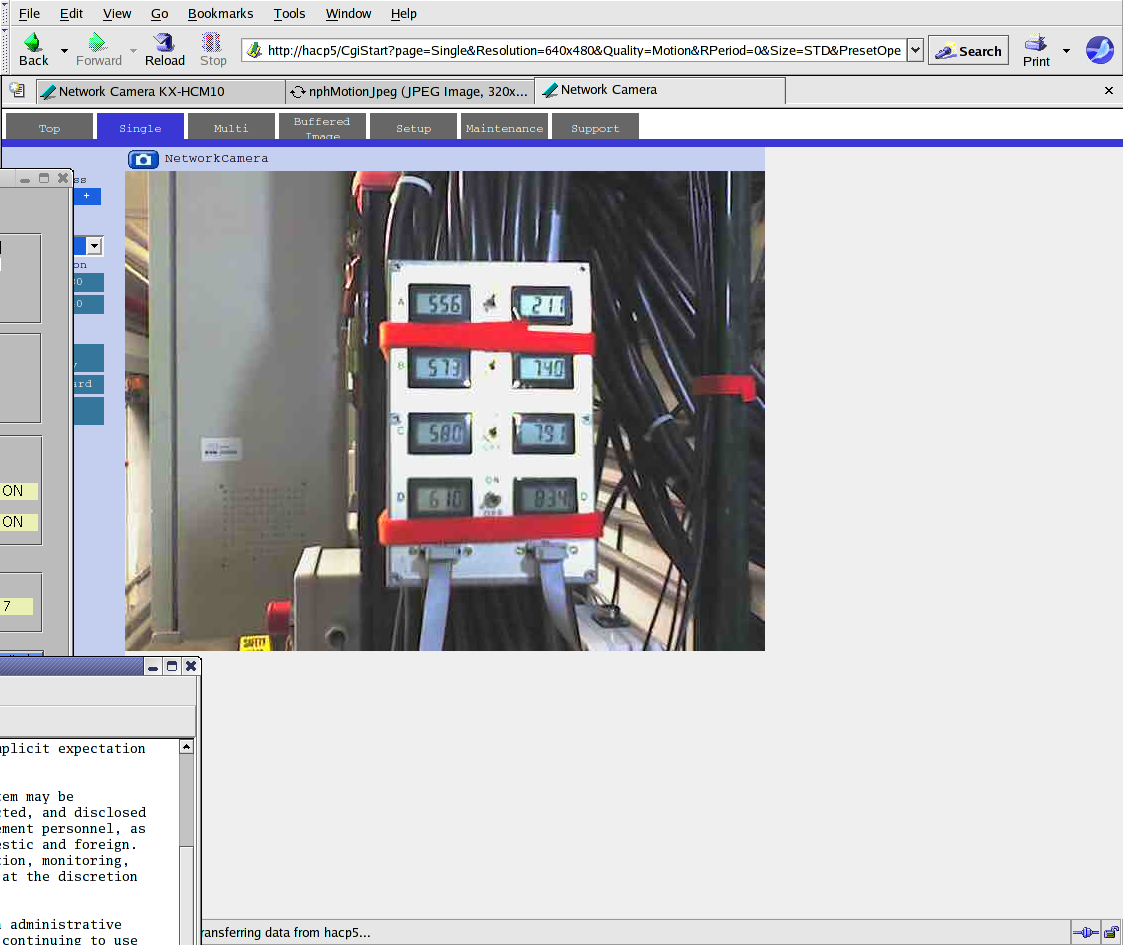Image resolution: width=1123 pixels, height=945 pixels.
Task: Switch to Network Camera KX-HCM10 tab
Action: pos(160,92)
